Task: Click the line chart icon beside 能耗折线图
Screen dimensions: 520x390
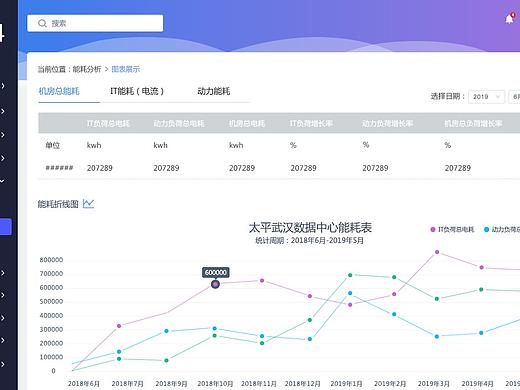Action: tap(88, 203)
